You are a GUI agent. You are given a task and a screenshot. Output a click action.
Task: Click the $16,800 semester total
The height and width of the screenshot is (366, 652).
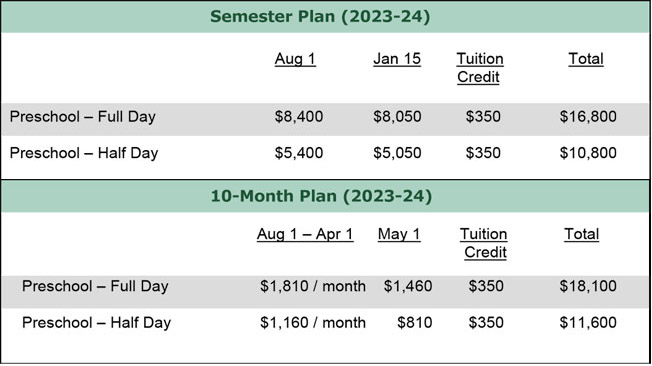[588, 117]
